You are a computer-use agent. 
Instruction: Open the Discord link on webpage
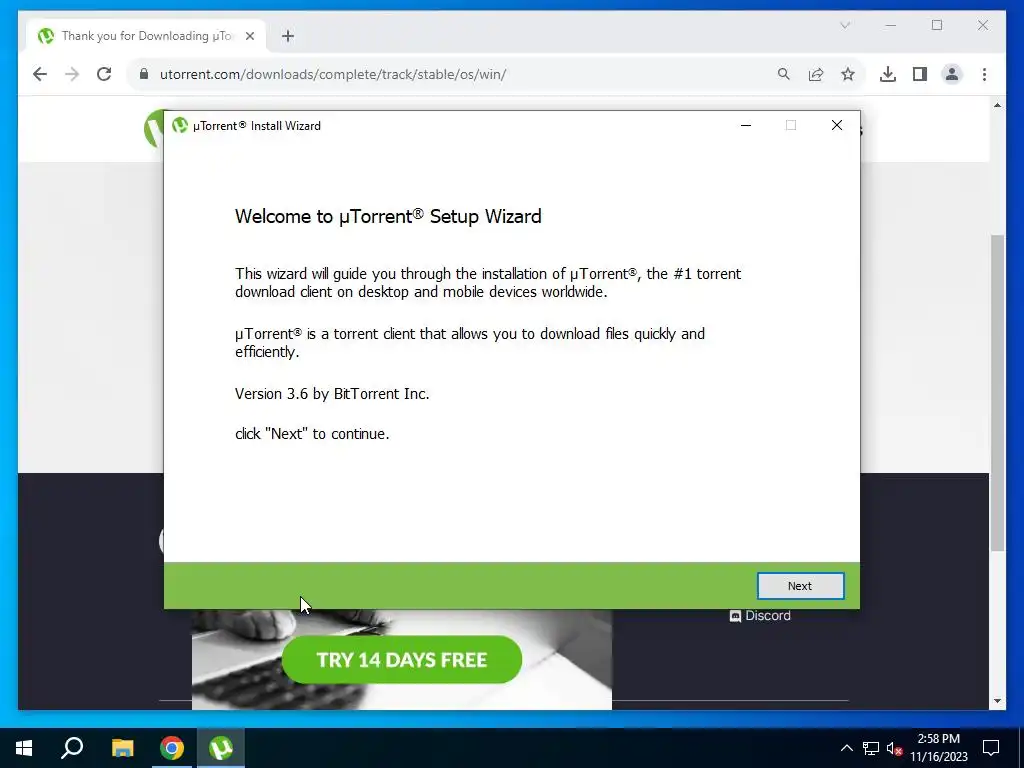760,616
